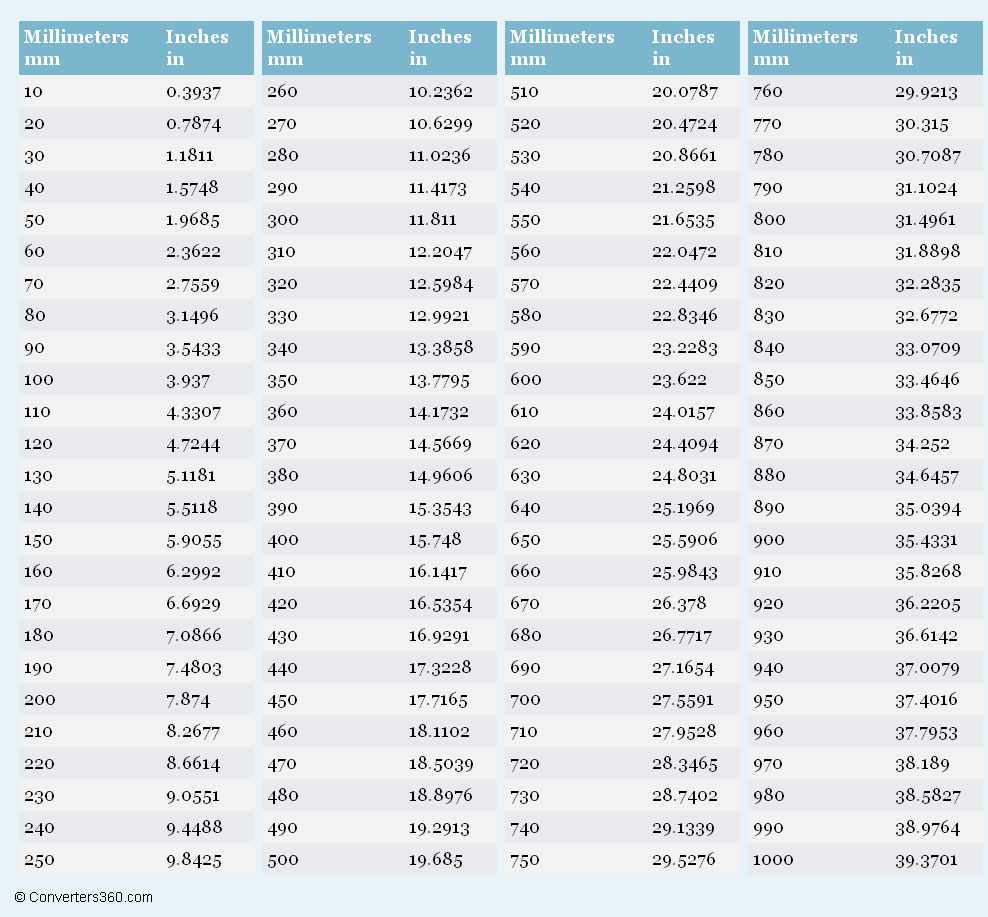Image resolution: width=988 pixels, height=917 pixels.
Task: Click the Inches header above 0.3937
Action: tap(197, 47)
